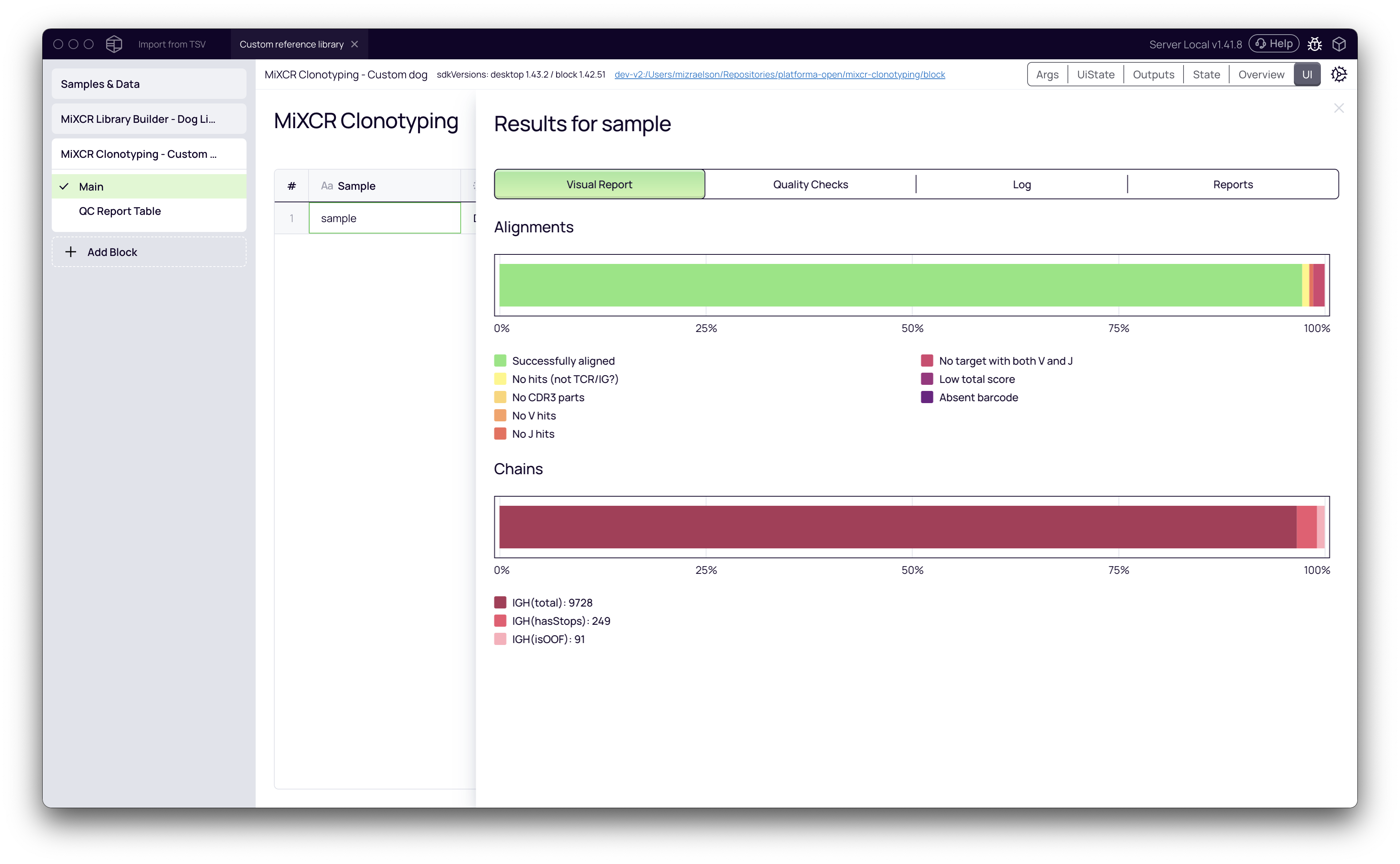This screenshot has width=1400, height=864.
Task: Toggle the Args view button
Action: point(1047,74)
